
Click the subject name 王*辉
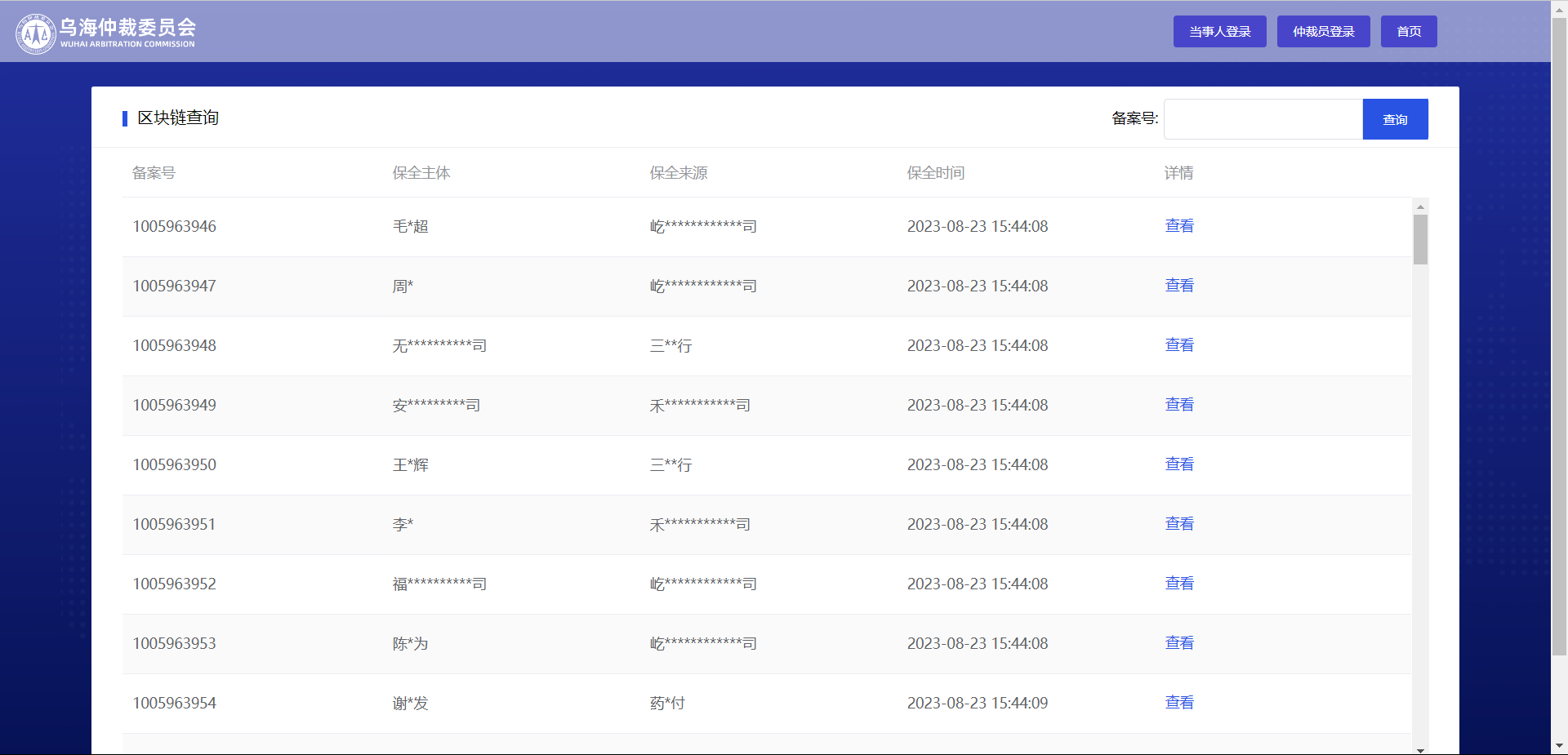click(x=410, y=464)
